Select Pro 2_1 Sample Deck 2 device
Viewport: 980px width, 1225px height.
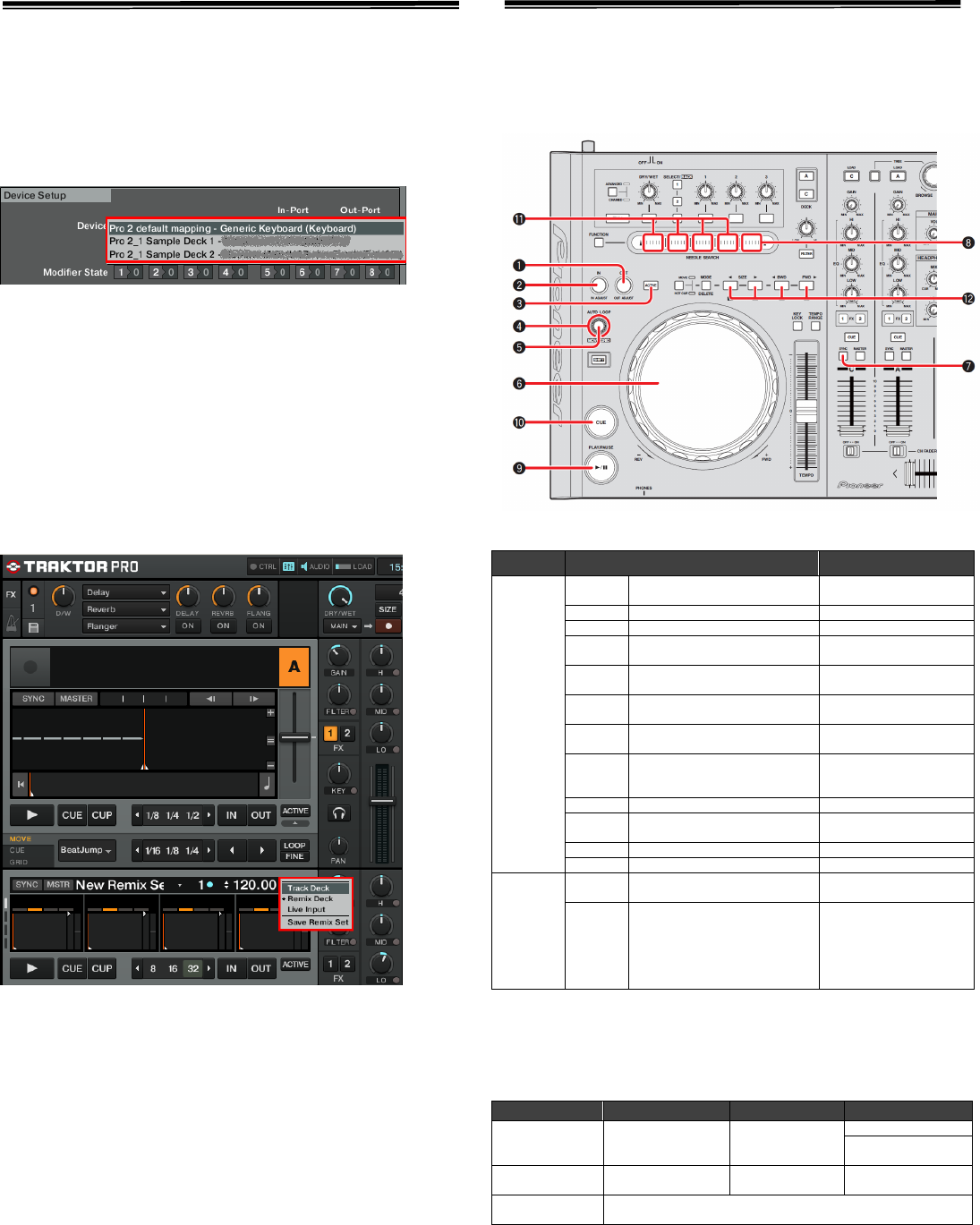click(256, 254)
